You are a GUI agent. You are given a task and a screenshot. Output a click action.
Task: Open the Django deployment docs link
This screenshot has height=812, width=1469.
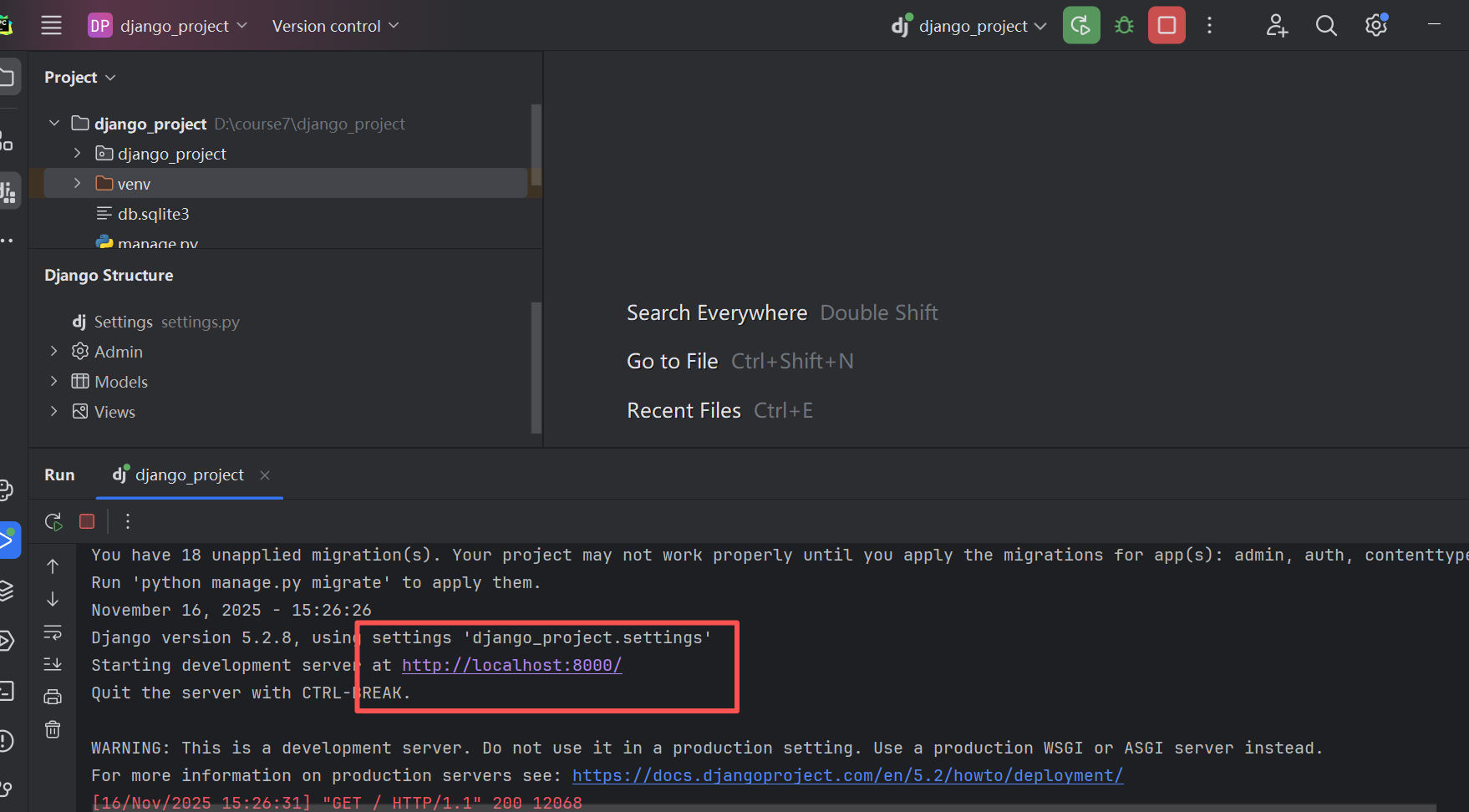(847, 775)
